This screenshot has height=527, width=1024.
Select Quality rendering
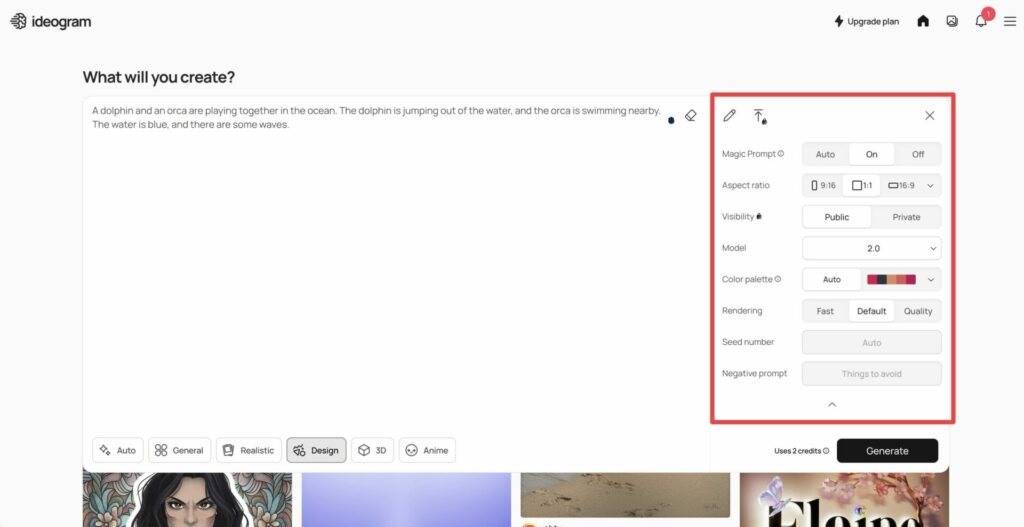click(x=918, y=311)
